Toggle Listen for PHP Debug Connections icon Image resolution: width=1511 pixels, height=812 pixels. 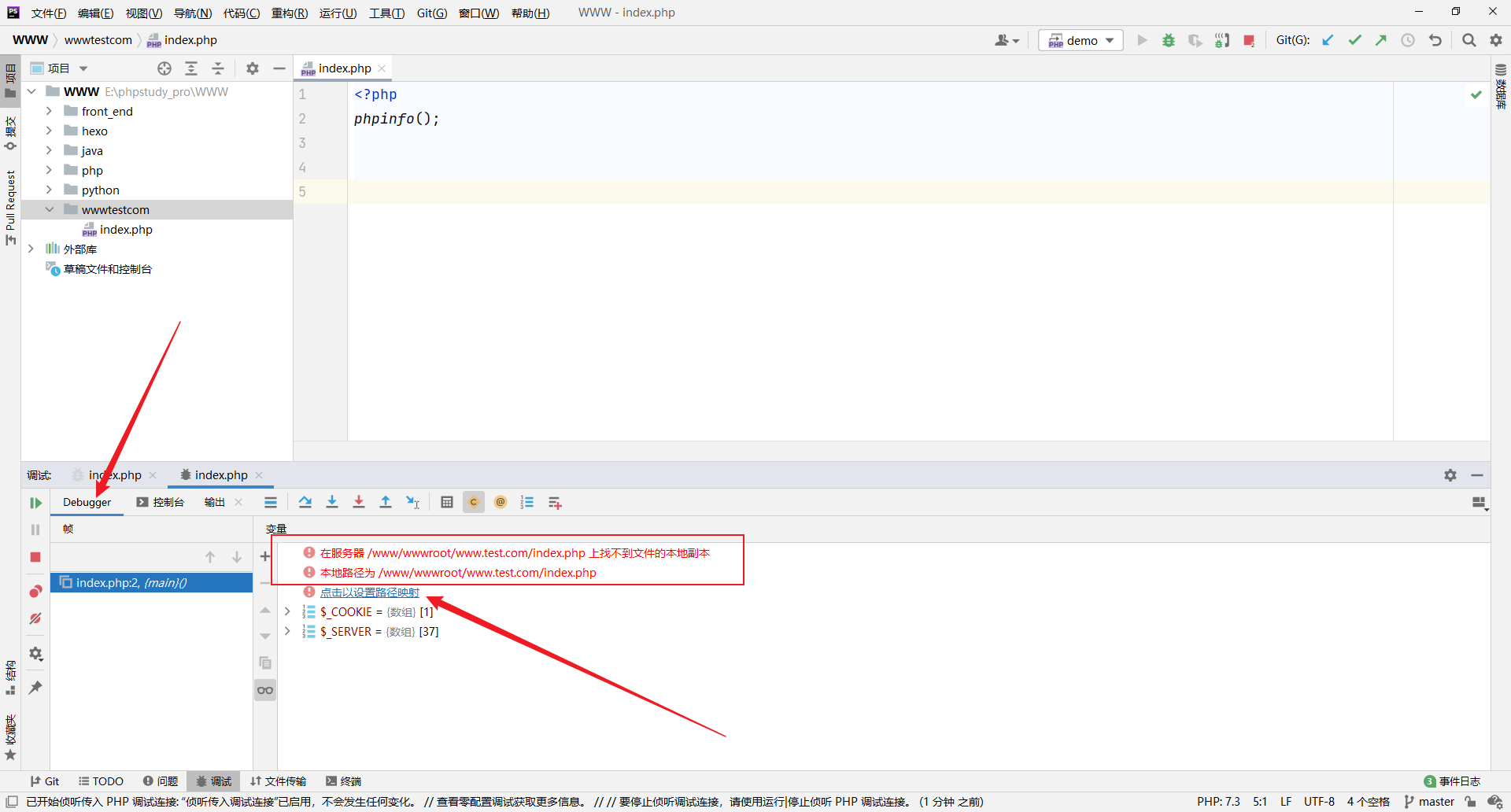coord(1222,40)
